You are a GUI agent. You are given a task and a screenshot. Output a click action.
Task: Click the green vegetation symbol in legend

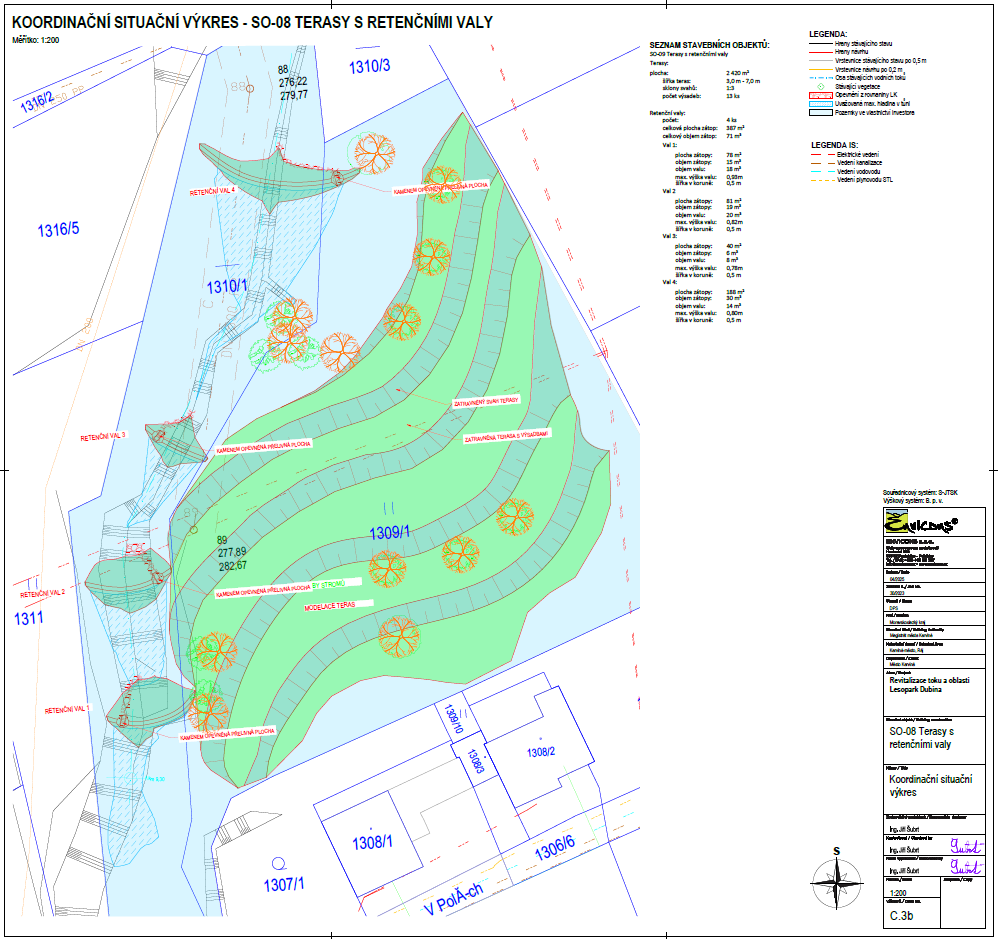821,87
